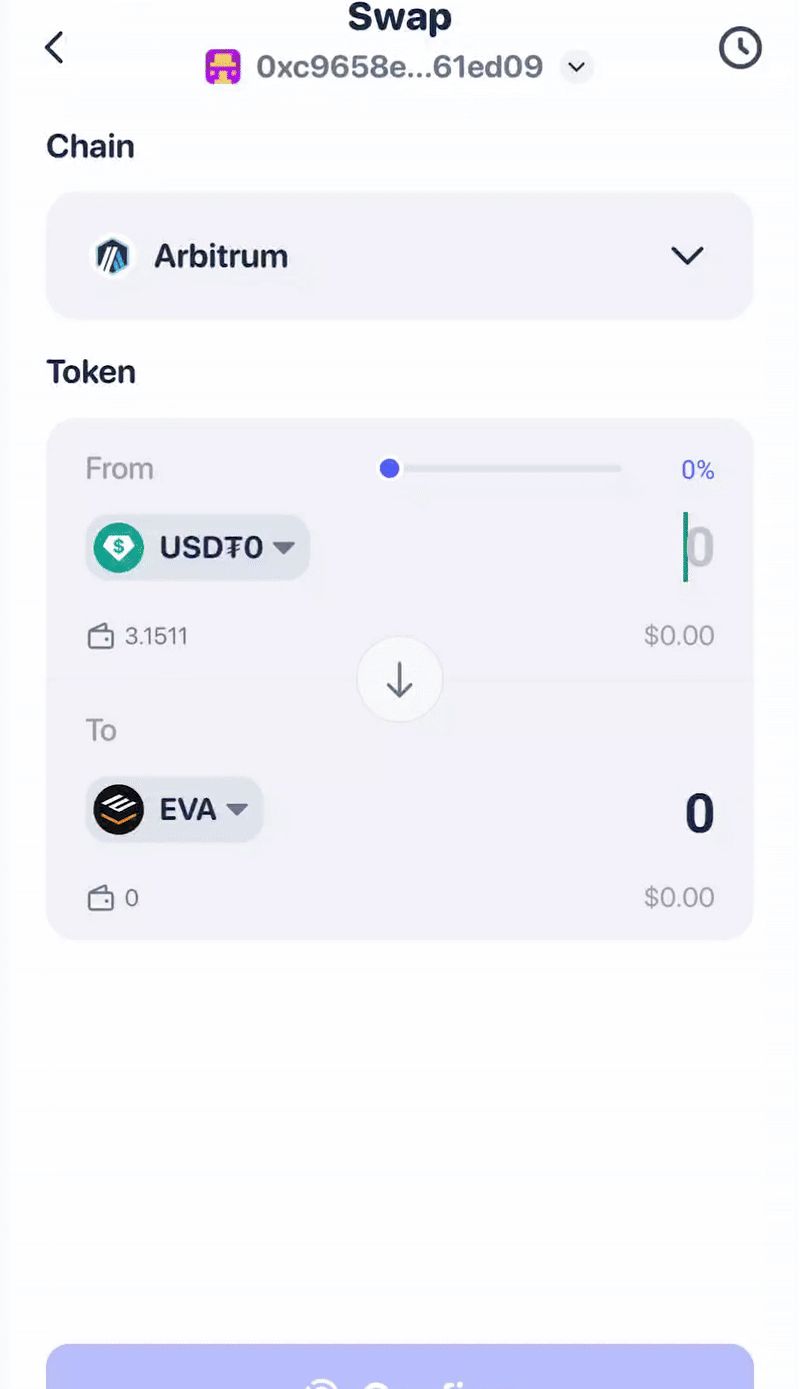Click the Arbitrum chain logo

click(113, 256)
